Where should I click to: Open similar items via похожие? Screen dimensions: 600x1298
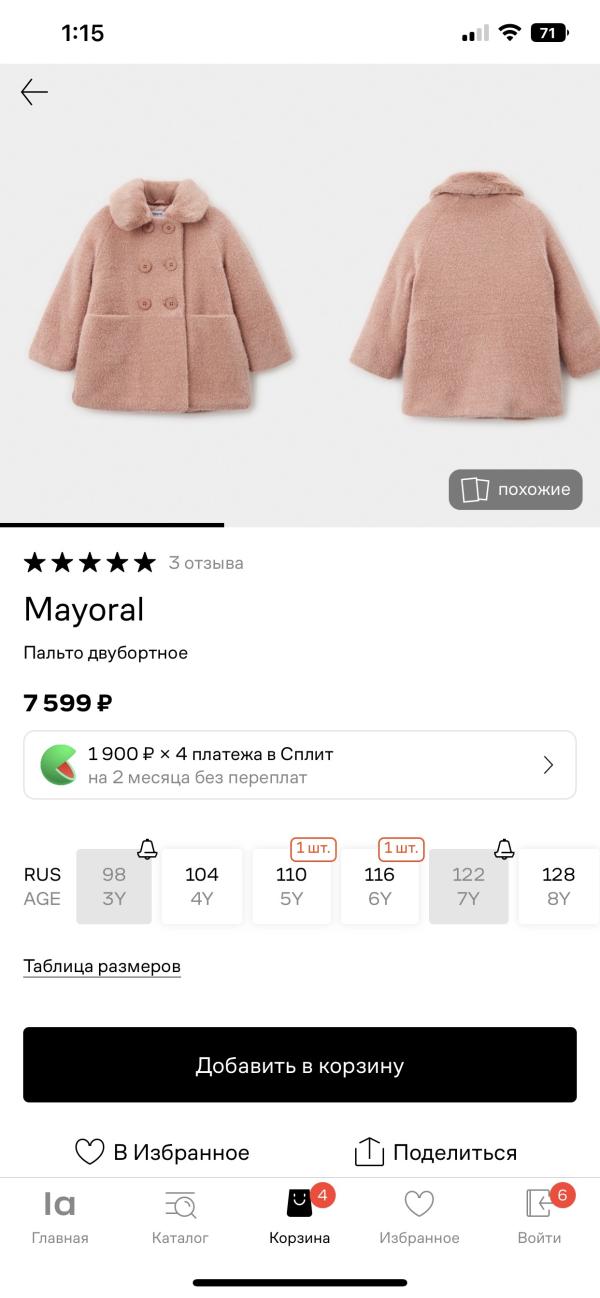point(515,489)
